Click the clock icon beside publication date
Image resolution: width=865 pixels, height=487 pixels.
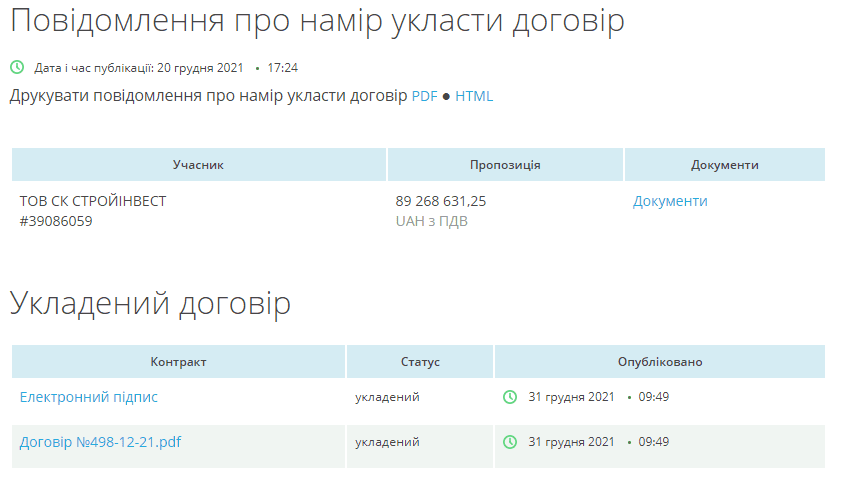[x=17, y=68]
